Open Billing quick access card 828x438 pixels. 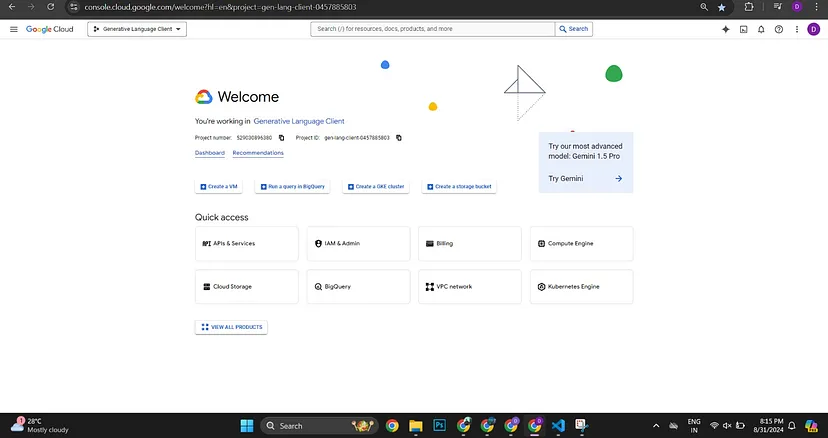470,244
